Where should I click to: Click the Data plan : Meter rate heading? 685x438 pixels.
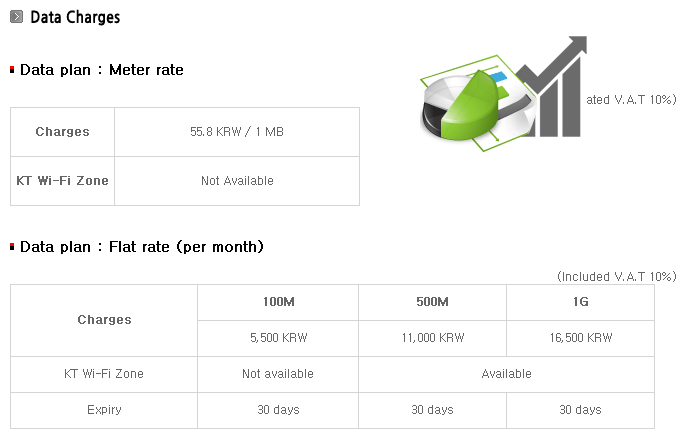101,70
